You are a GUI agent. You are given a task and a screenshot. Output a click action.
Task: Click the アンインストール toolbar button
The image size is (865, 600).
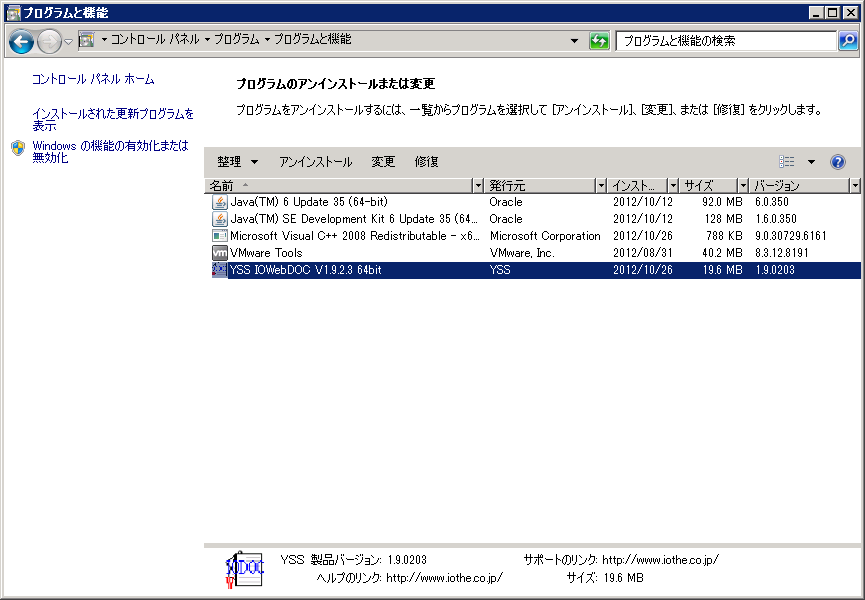tap(316, 162)
